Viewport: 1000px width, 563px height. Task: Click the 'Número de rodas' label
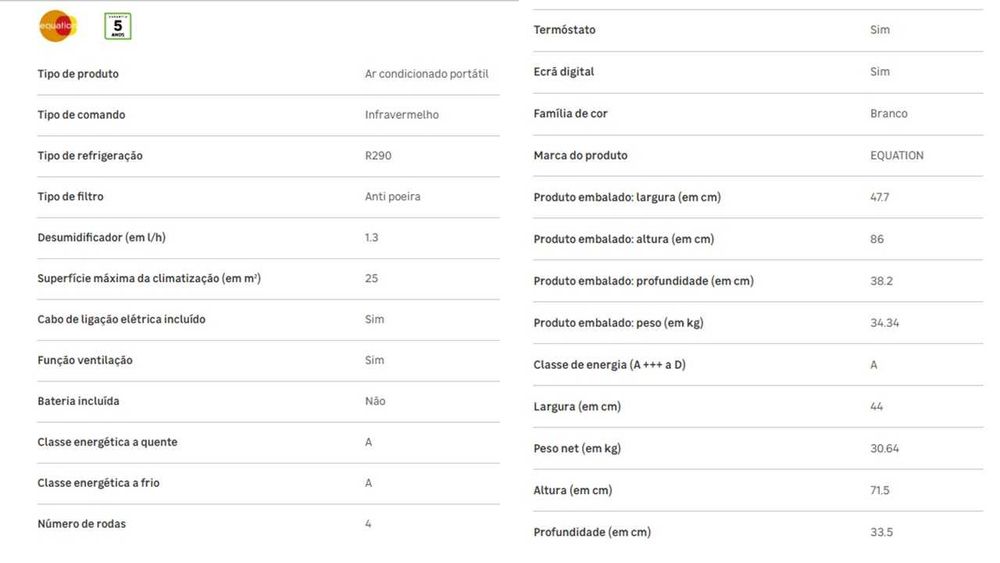pyautogui.click(x=82, y=524)
